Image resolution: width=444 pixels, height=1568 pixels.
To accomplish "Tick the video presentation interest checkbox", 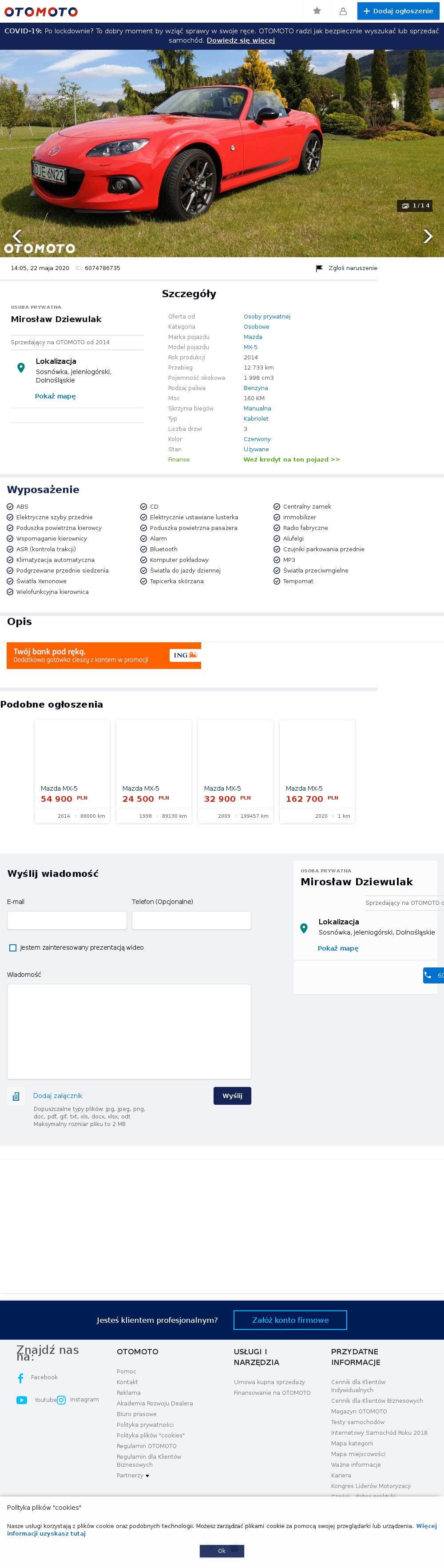I will tap(13, 948).
